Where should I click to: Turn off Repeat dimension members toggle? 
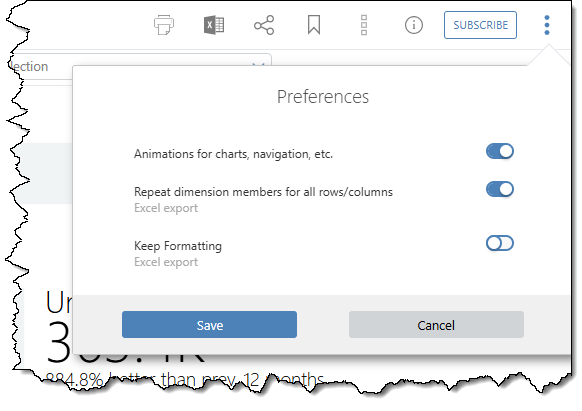[x=500, y=189]
